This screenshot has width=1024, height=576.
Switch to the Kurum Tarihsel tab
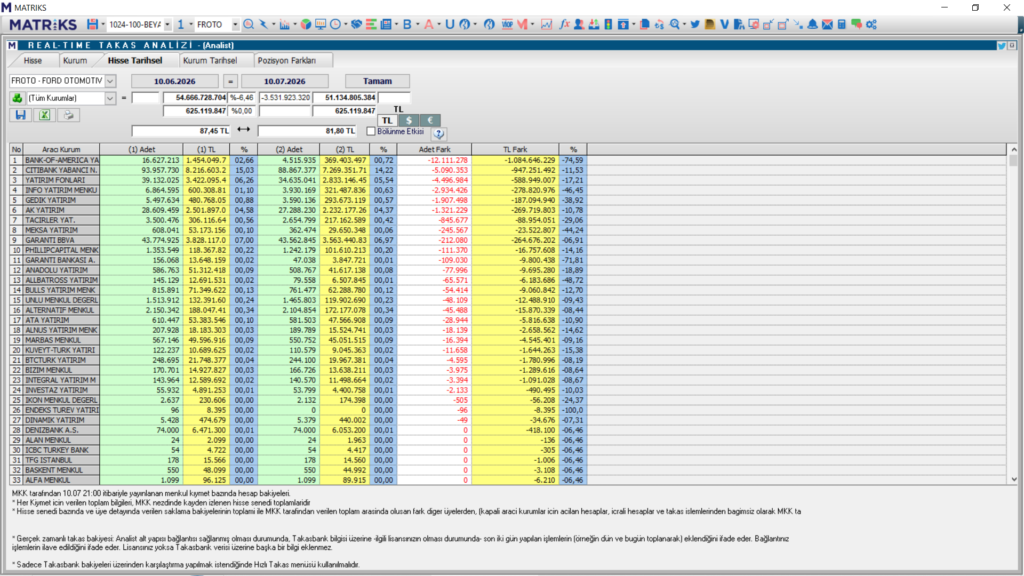(210, 60)
